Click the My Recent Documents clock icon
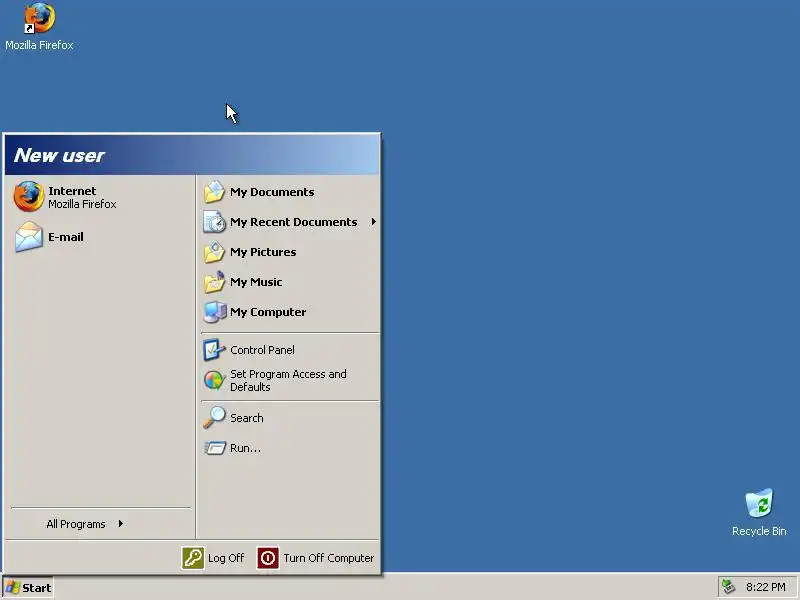The height and width of the screenshot is (600, 800). pyautogui.click(x=214, y=222)
